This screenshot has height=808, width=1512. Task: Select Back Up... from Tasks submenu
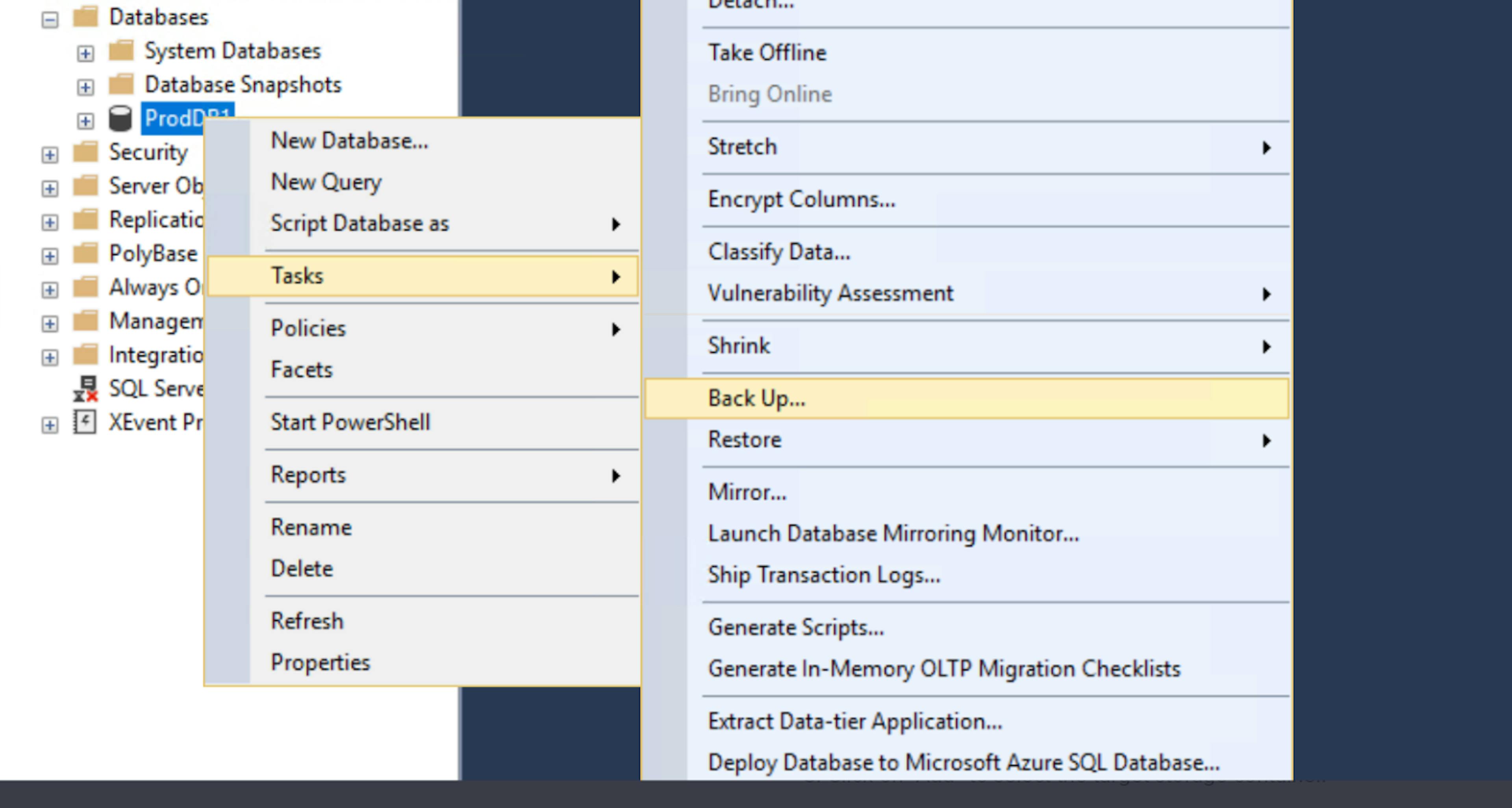pos(756,399)
